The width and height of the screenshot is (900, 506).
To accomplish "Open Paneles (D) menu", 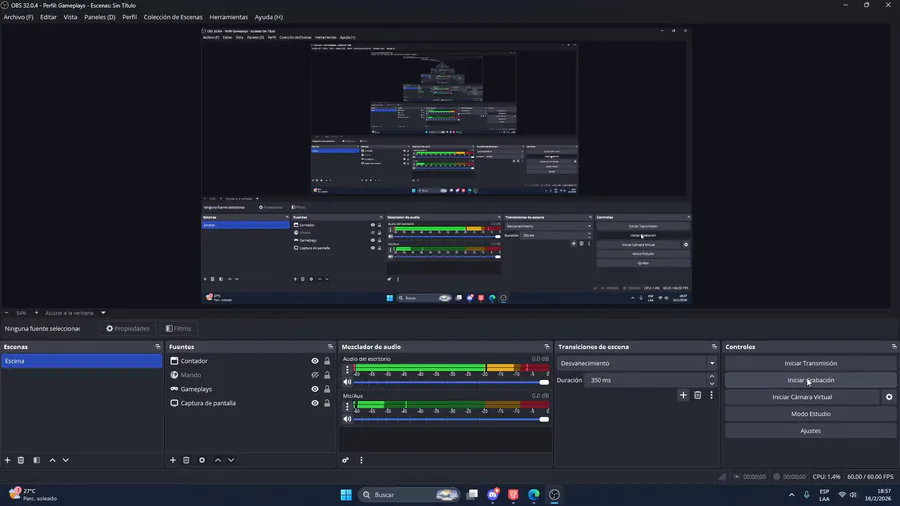I will 100,17.
